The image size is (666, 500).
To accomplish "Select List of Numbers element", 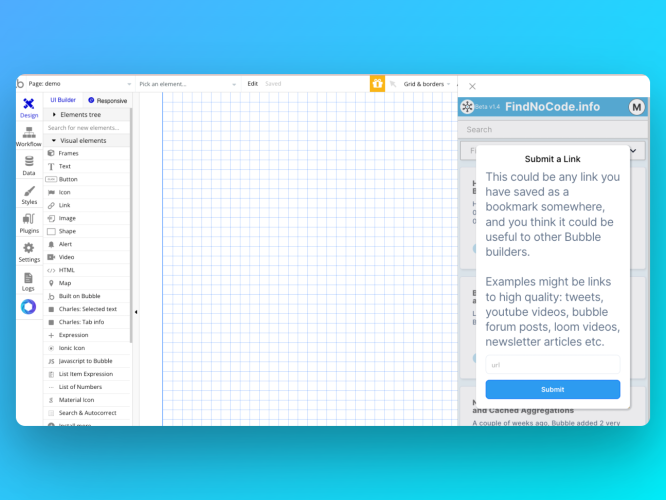I will tap(87, 387).
